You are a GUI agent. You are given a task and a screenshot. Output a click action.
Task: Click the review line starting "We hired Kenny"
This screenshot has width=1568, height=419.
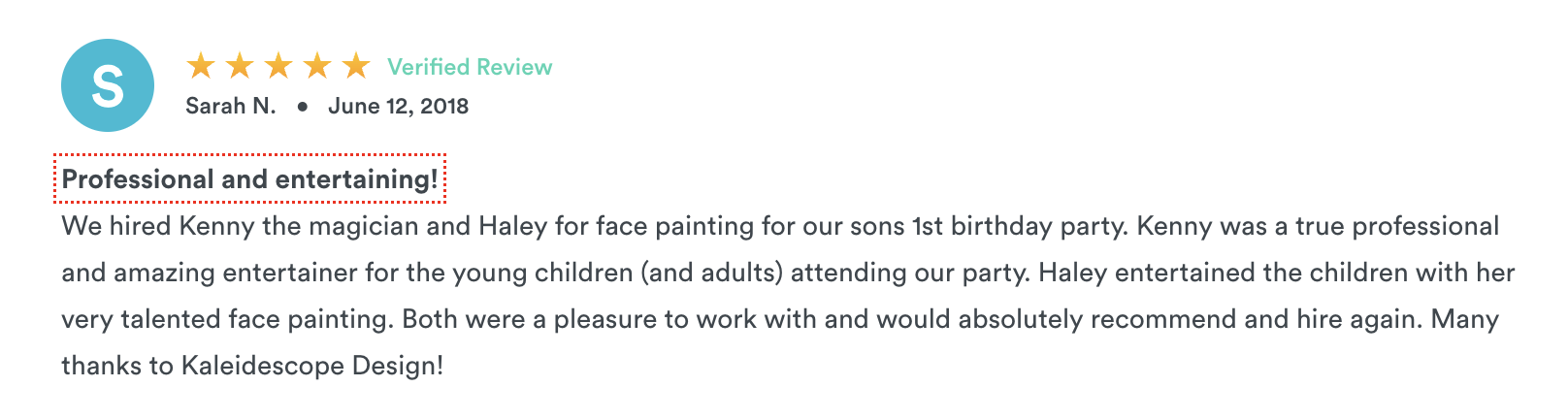pyautogui.click(x=780, y=226)
